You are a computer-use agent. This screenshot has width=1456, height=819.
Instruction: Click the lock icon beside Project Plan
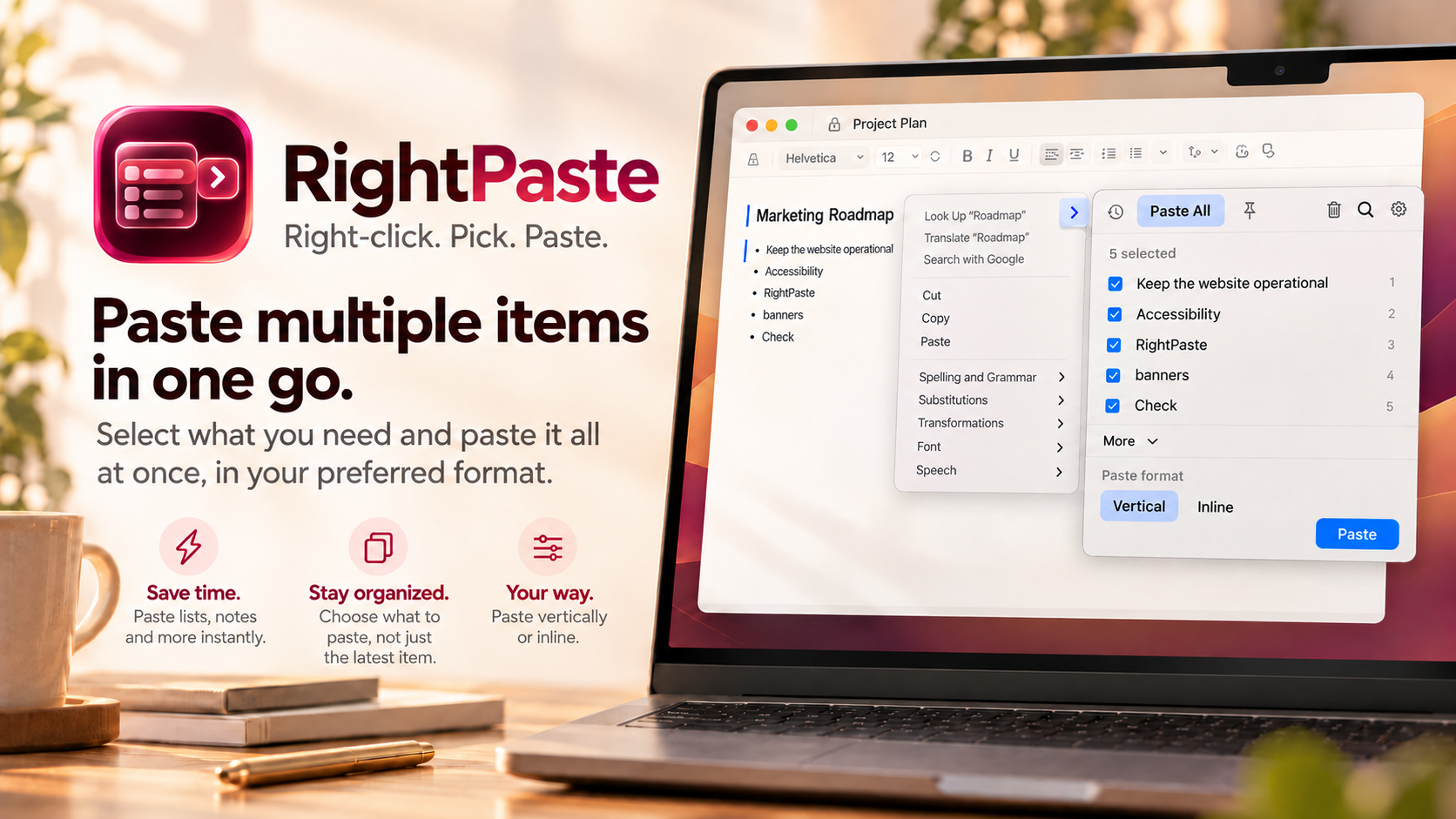coord(834,124)
